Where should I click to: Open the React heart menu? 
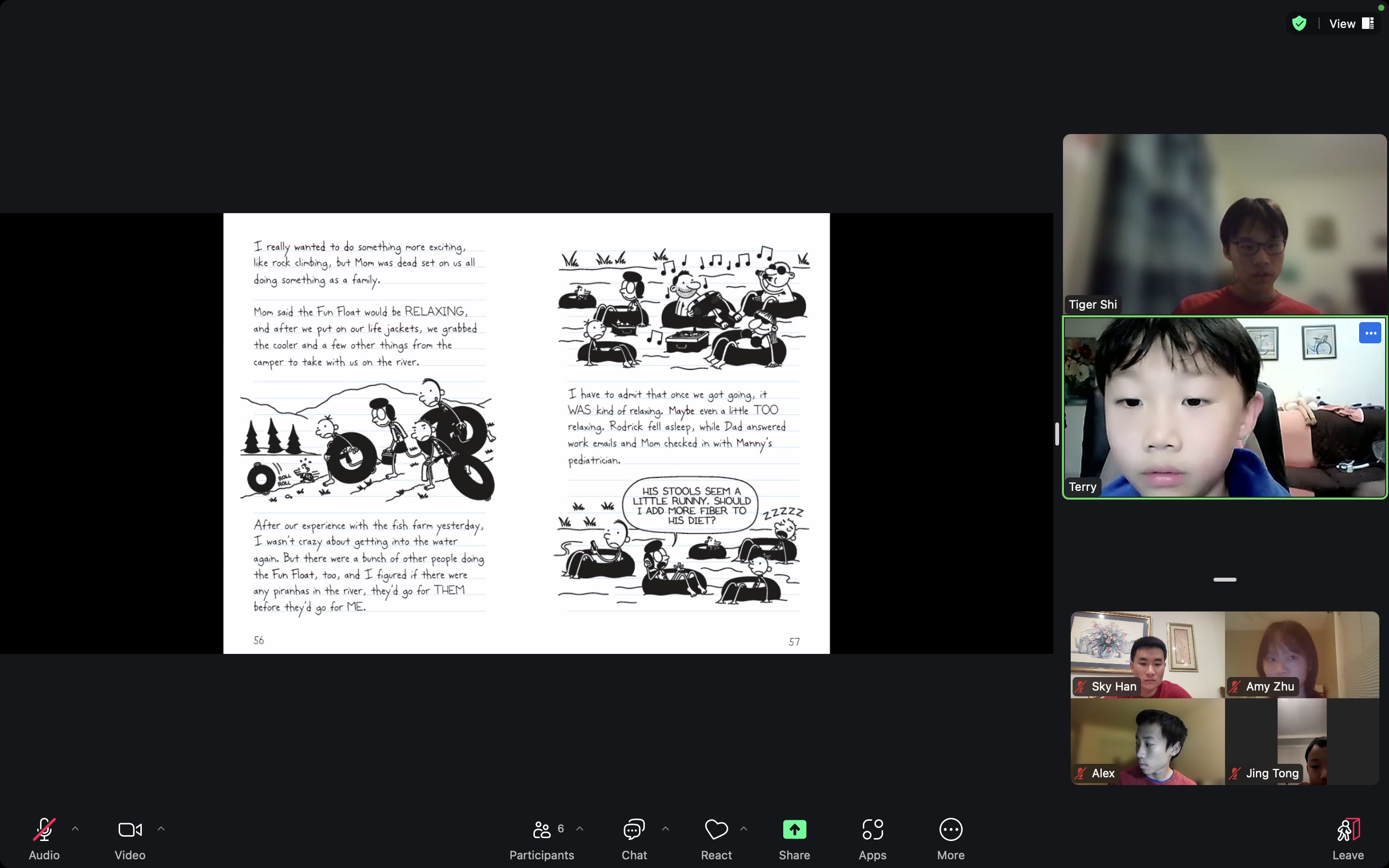click(716, 839)
